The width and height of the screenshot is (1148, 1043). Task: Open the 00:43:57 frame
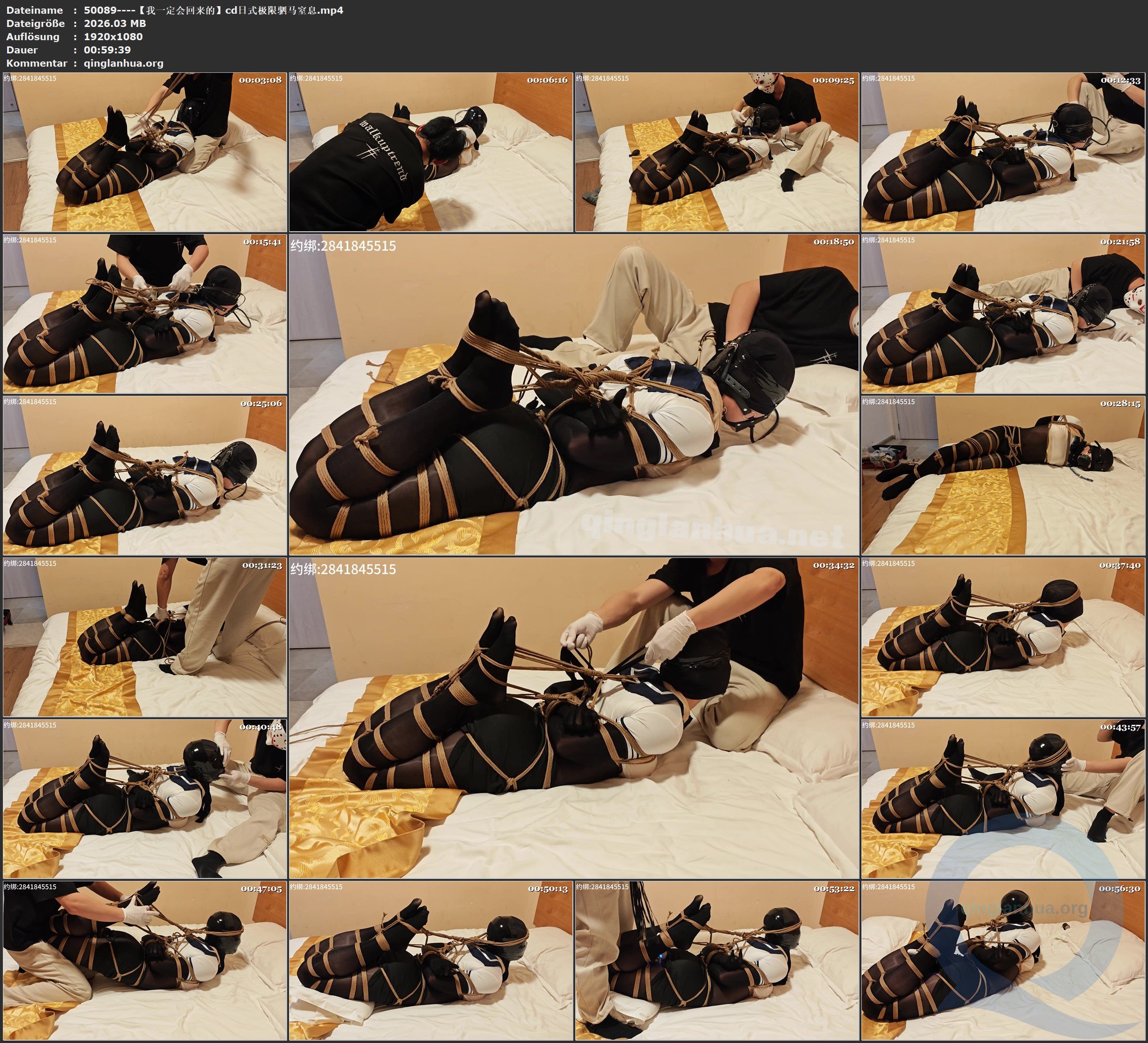coord(1003,799)
